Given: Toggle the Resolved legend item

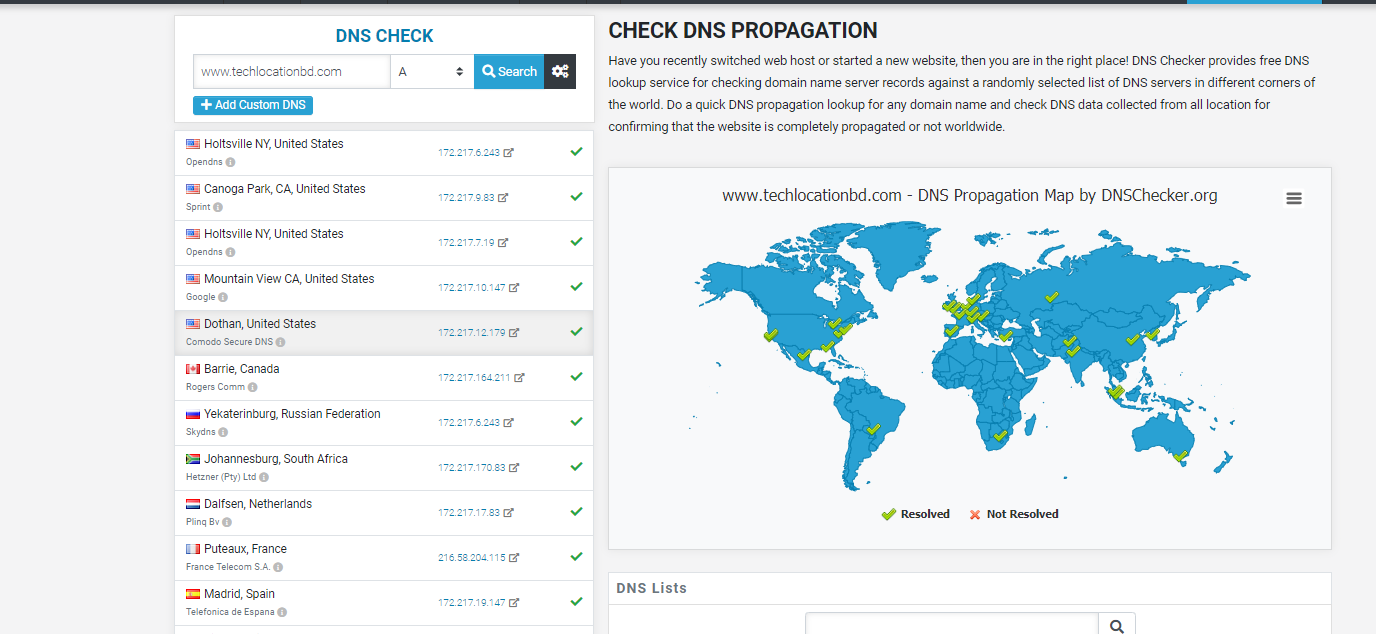Looking at the screenshot, I should click(915, 514).
